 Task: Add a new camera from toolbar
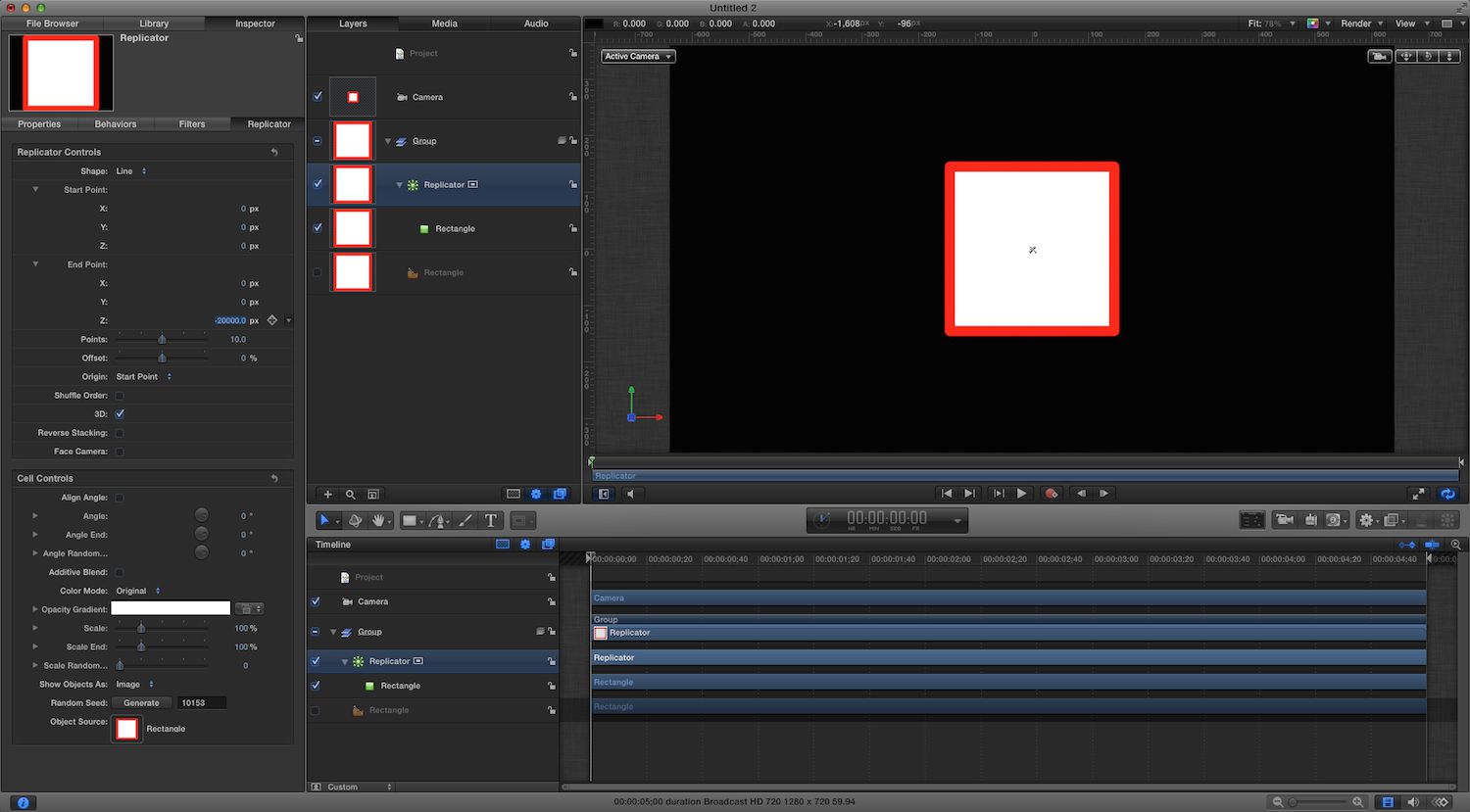click(1284, 520)
